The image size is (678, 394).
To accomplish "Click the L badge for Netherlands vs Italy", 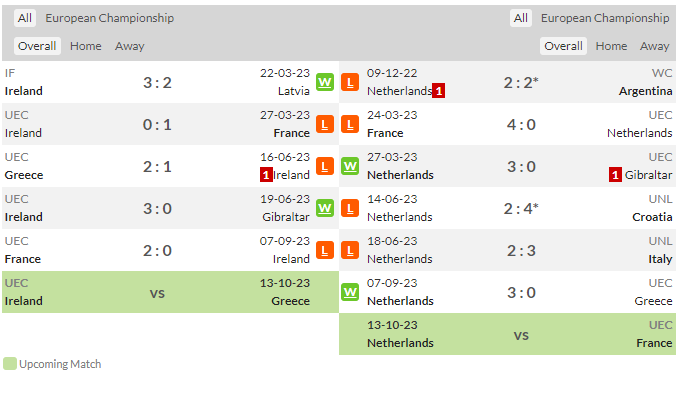I will [x=350, y=250].
